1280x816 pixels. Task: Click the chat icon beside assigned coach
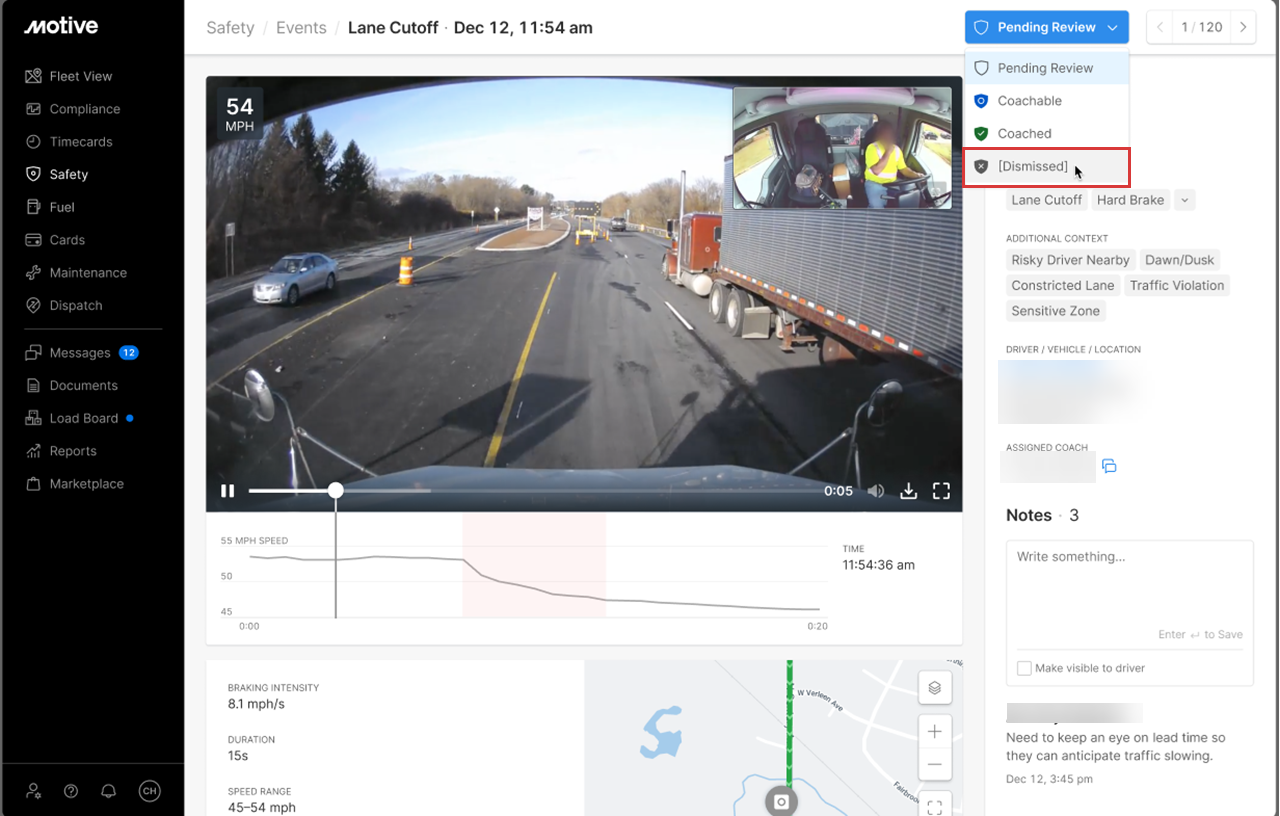1109,467
